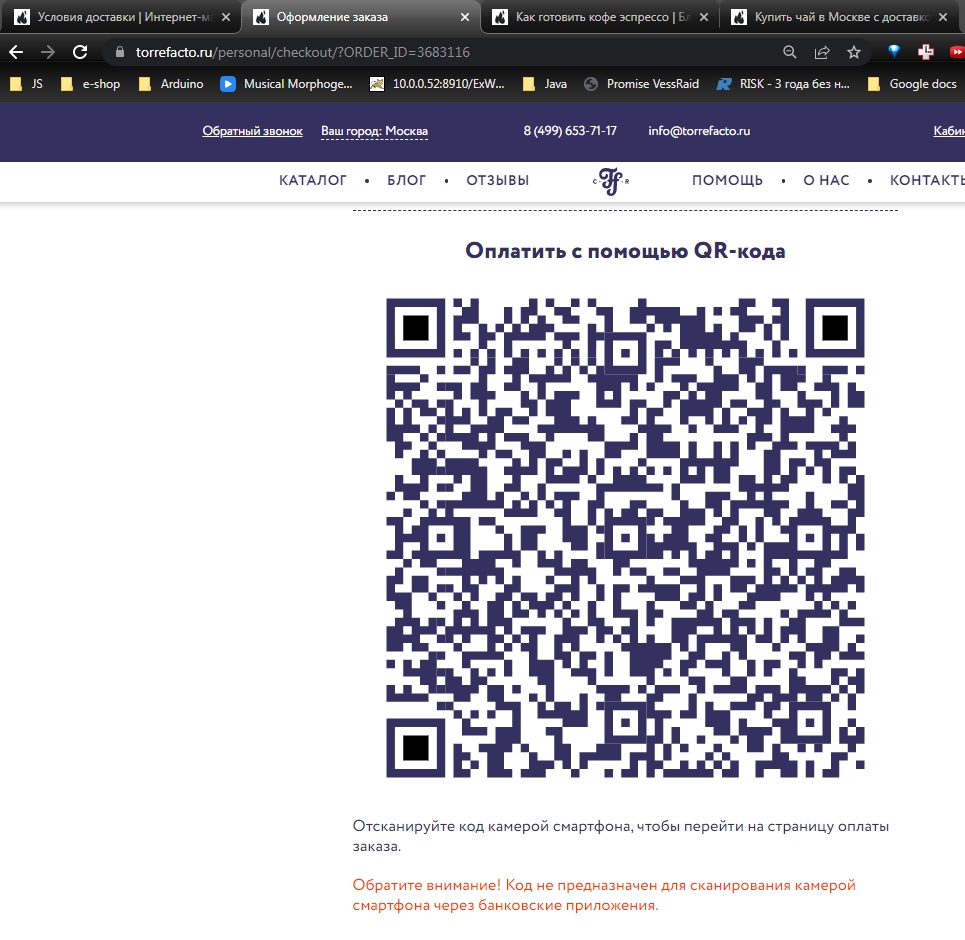The height and width of the screenshot is (940, 965).
Task: Close the 'Оформление заказа' tab
Action: click(x=465, y=18)
